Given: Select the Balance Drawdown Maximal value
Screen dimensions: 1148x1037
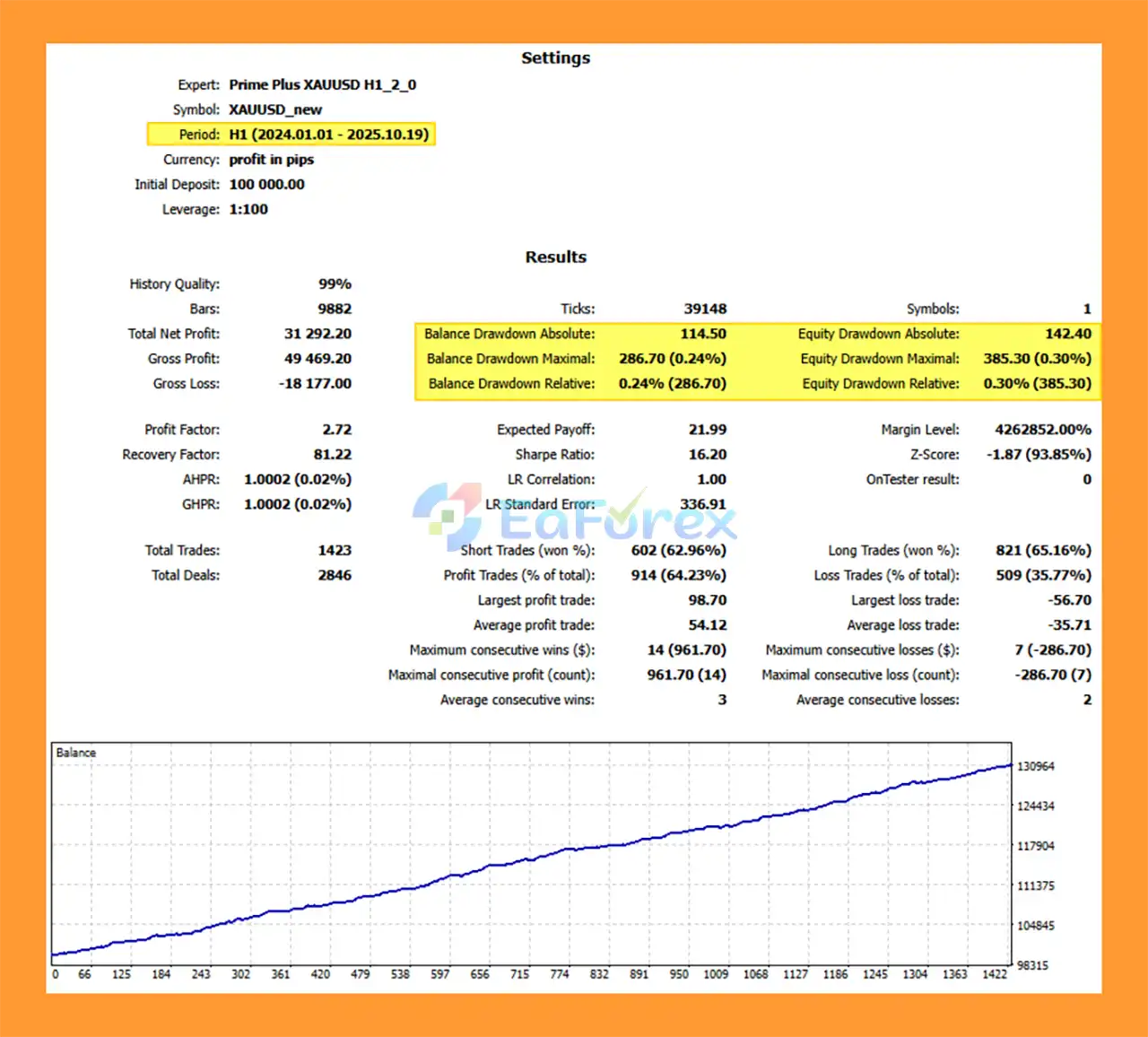Looking at the screenshot, I should pyautogui.click(x=672, y=359).
